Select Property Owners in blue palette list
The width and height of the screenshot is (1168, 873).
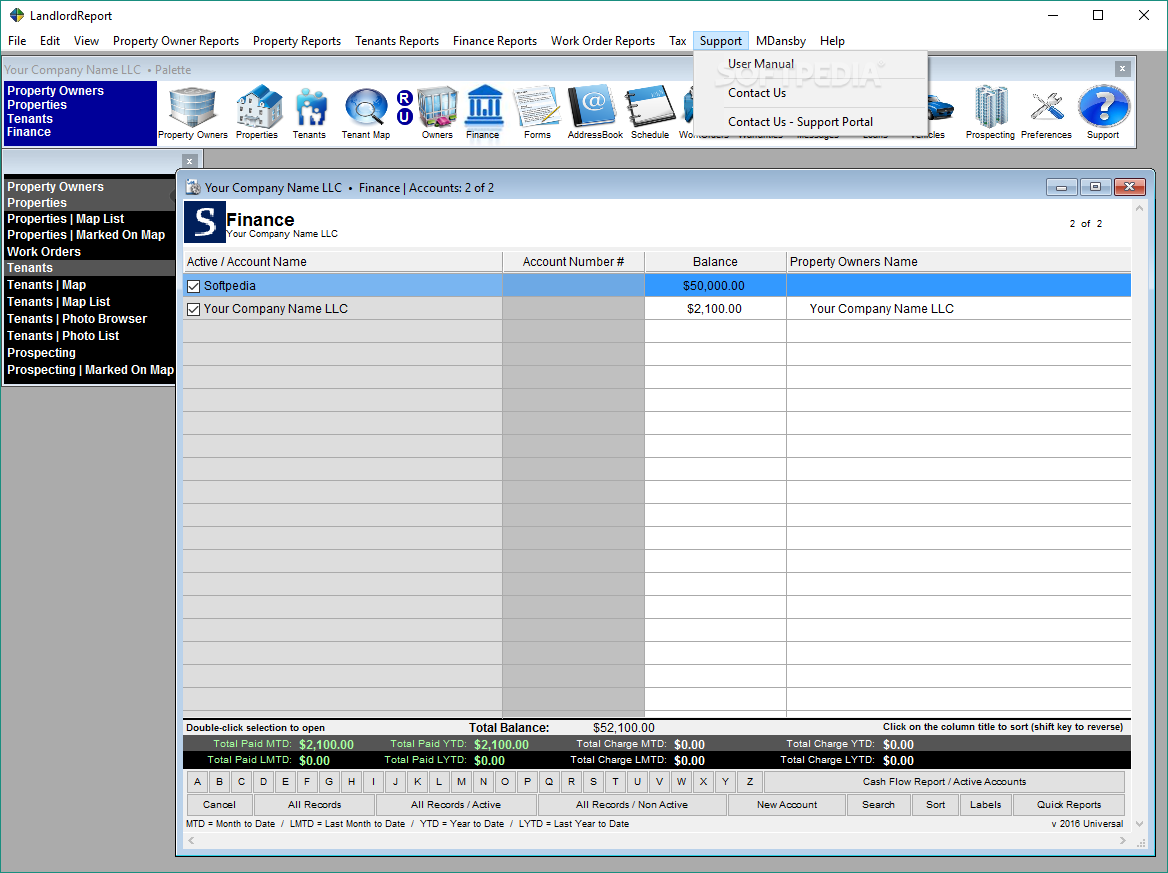click(55, 91)
